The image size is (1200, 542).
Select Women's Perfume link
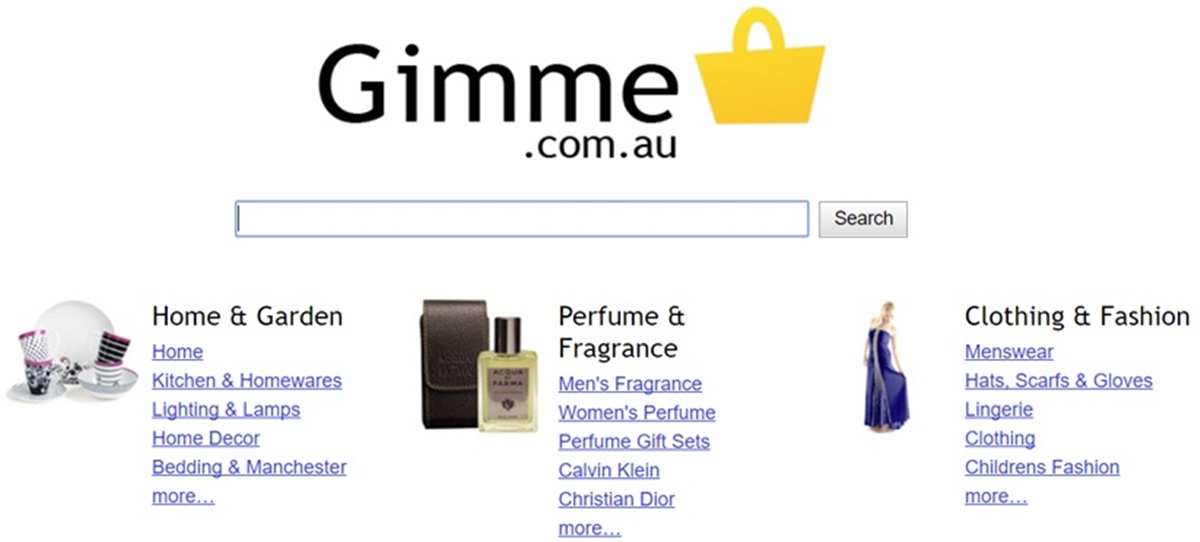[x=637, y=413]
